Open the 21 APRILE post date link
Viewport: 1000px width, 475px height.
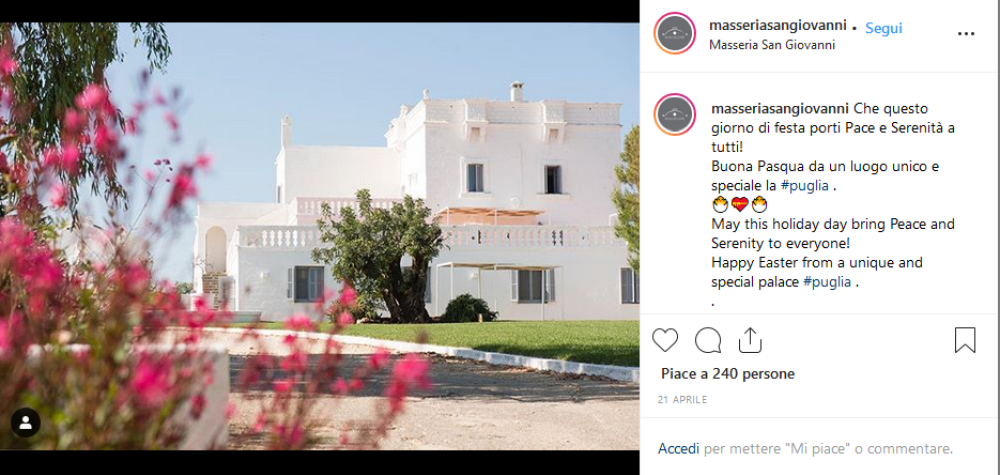point(682,400)
